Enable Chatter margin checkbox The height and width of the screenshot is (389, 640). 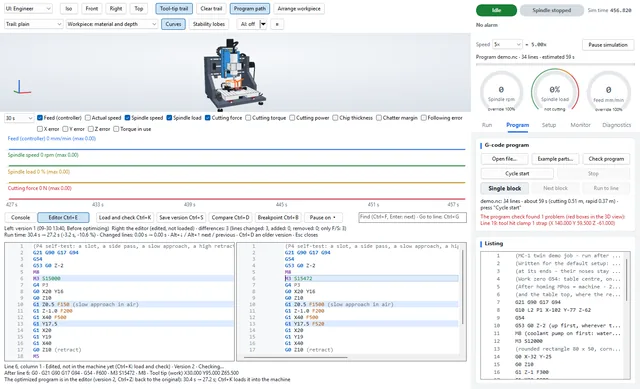click(379, 118)
